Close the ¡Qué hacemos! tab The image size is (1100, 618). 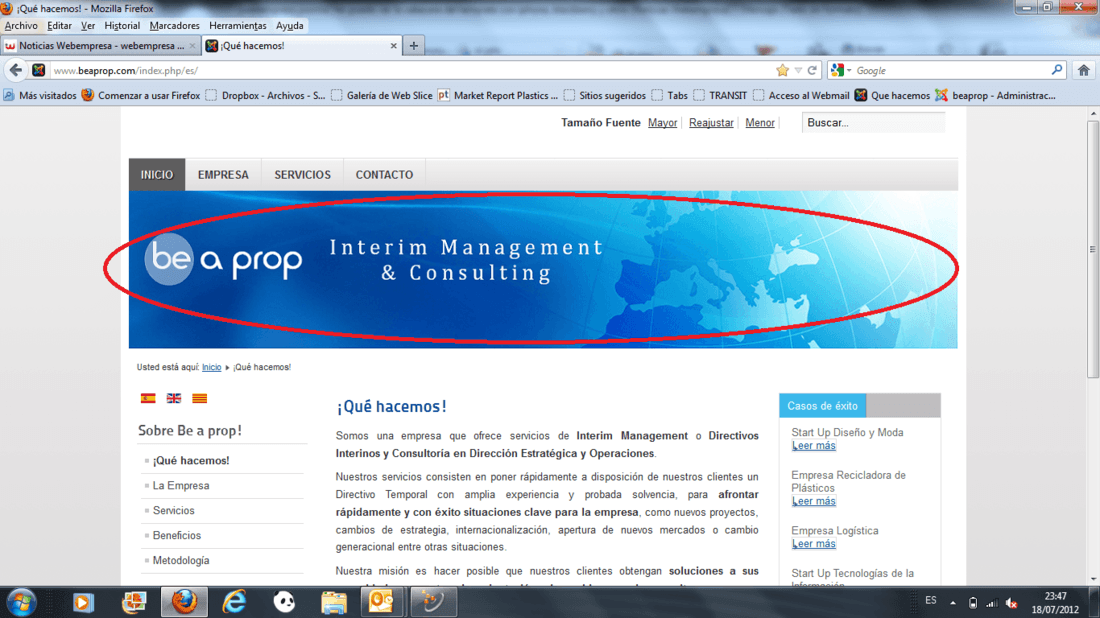pyautogui.click(x=394, y=46)
